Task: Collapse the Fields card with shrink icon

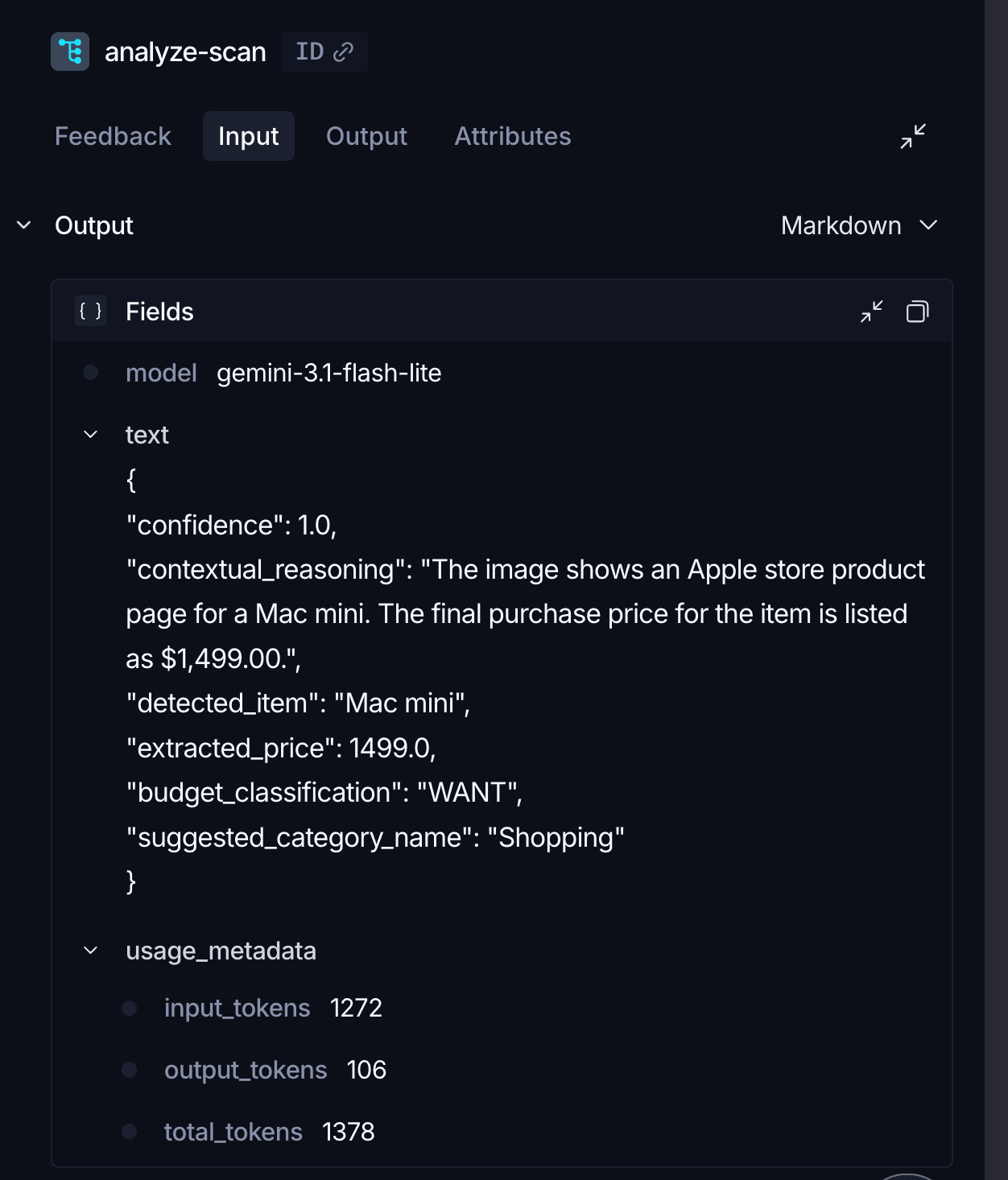Action: coord(872,311)
